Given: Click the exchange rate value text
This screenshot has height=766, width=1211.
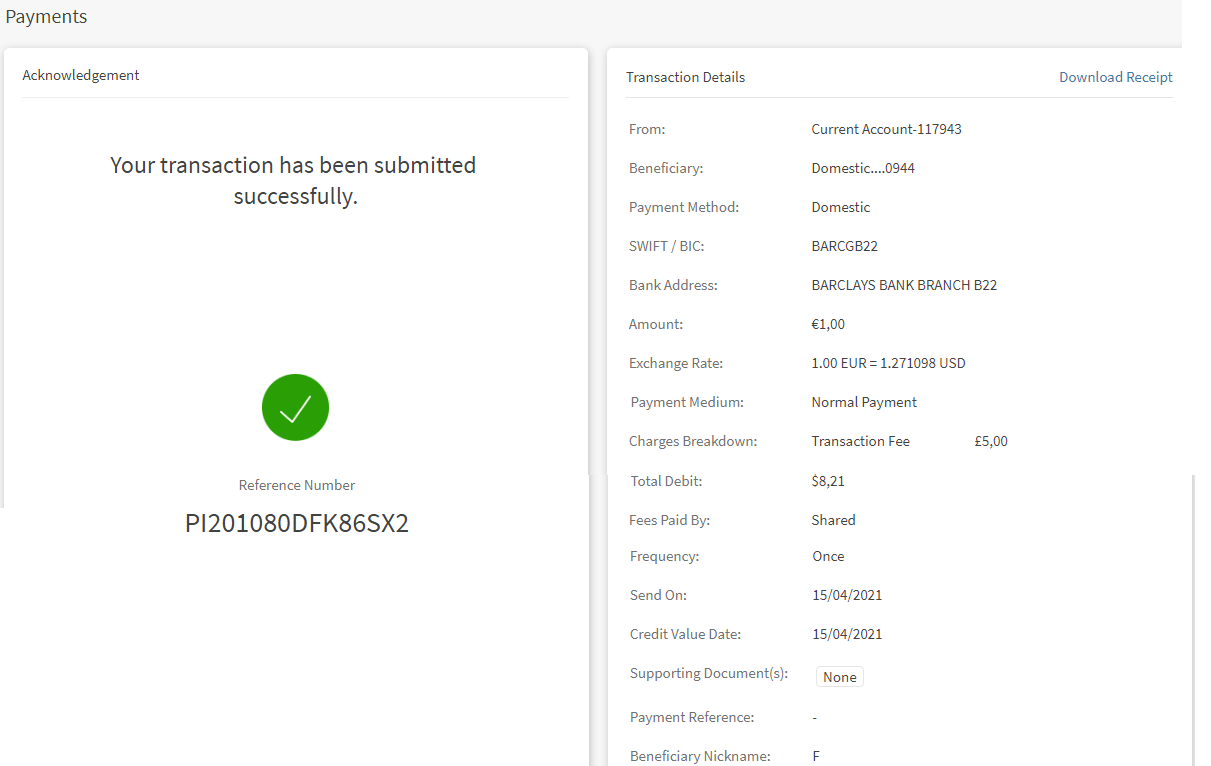Looking at the screenshot, I should point(888,363).
